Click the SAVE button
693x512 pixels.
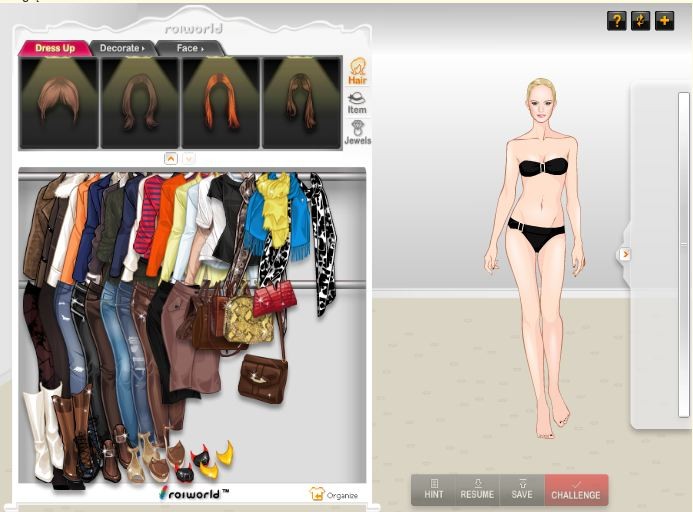tap(521, 489)
